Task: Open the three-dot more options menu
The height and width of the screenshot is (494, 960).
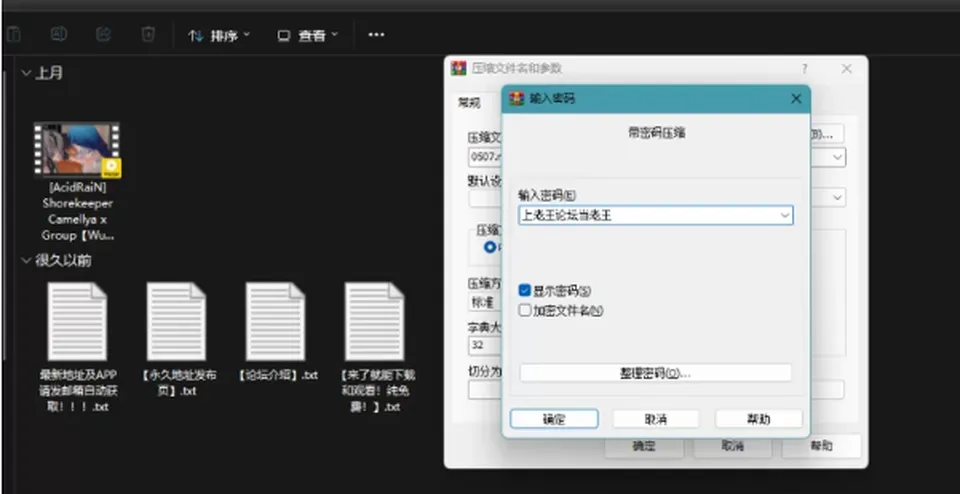Action: click(x=377, y=35)
